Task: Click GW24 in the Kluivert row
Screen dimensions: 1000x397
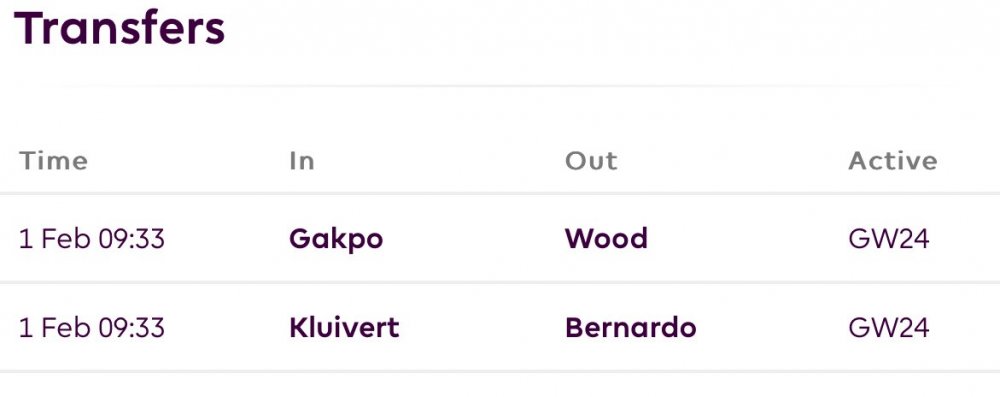Action: [x=888, y=328]
